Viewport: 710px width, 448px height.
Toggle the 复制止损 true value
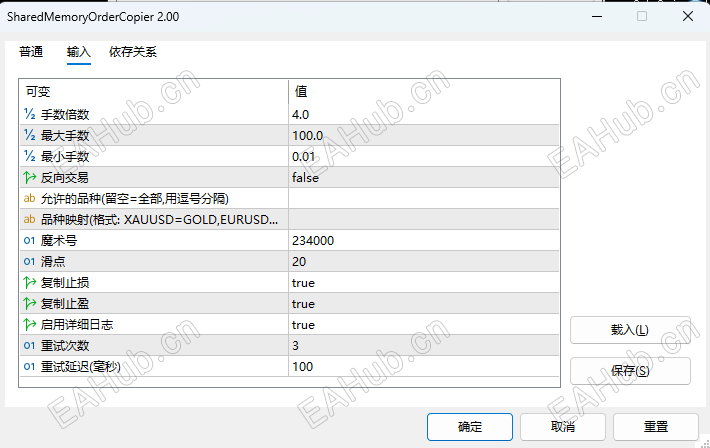(x=423, y=283)
